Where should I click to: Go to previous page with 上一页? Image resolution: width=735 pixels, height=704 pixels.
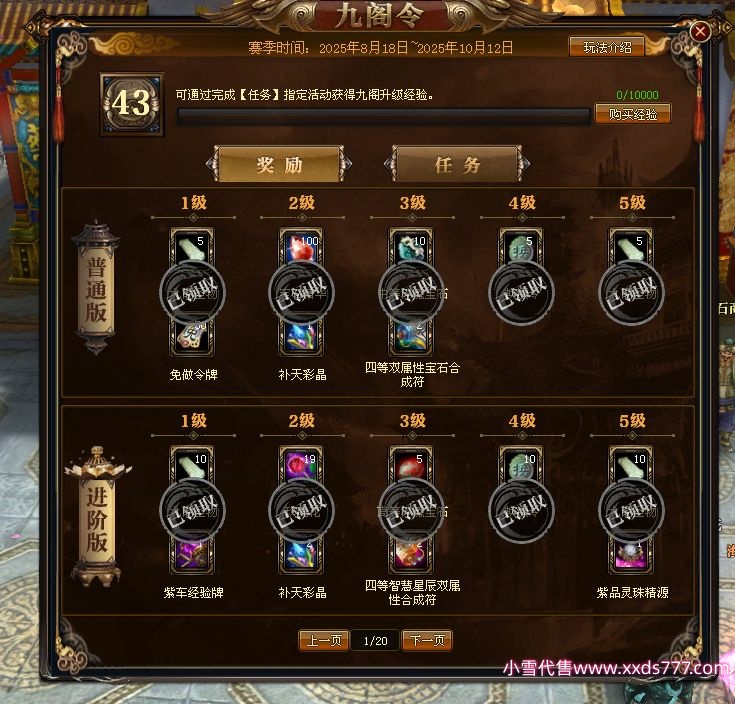(x=324, y=640)
